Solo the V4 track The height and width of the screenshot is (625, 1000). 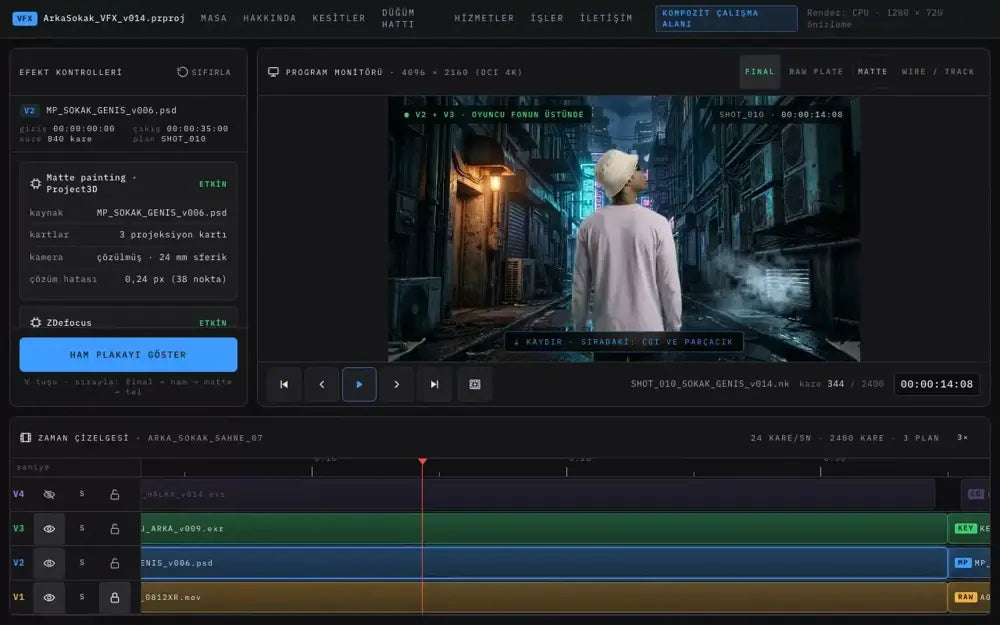(82, 494)
